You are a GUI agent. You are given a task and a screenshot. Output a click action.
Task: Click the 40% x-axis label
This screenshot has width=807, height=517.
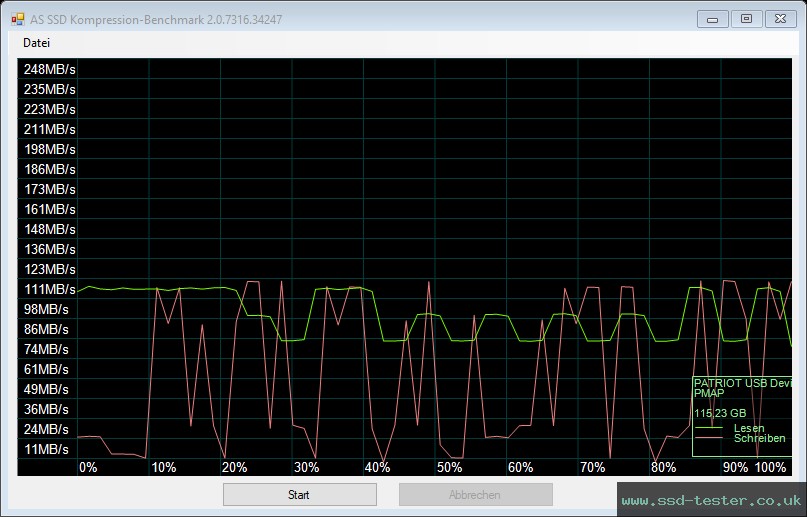[x=378, y=468]
